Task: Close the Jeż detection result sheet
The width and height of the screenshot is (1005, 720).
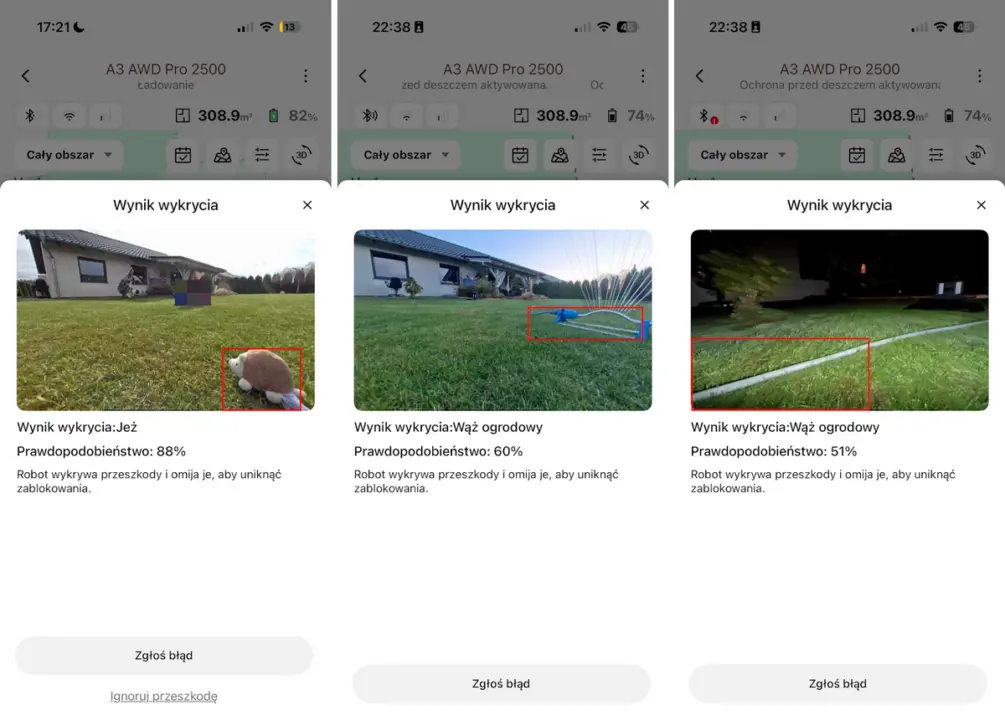Action: point(308,205)
